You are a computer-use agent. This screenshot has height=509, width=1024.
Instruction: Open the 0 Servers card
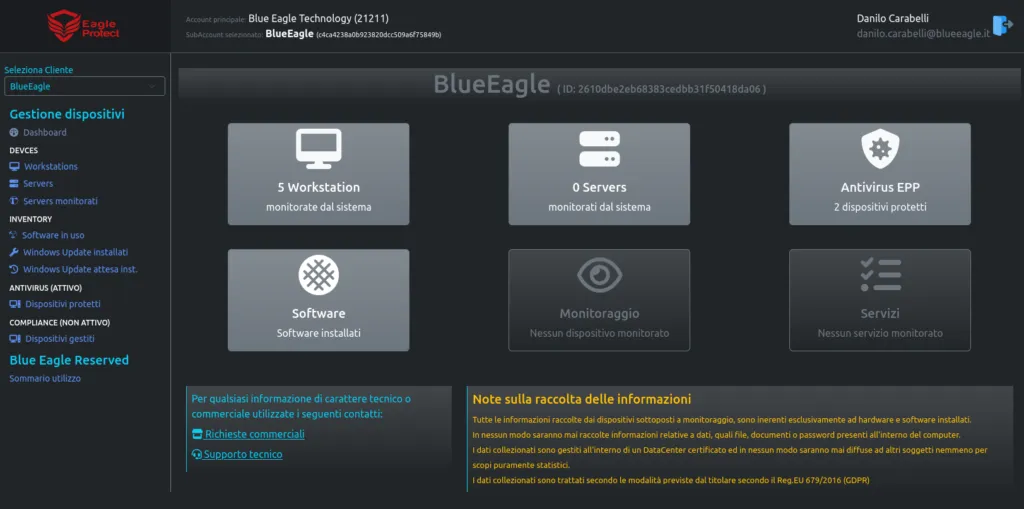pos(600,174)
